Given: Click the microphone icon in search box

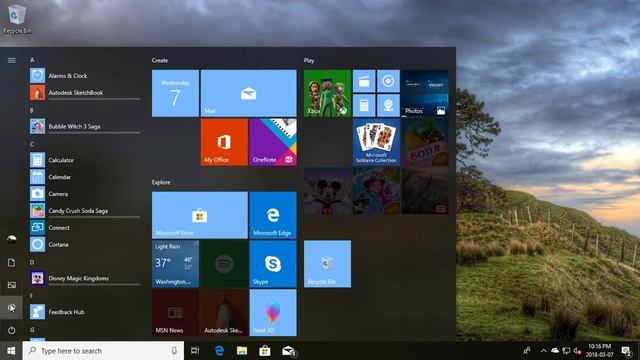Looking at the screenshot, I should (x=174, y=351).
